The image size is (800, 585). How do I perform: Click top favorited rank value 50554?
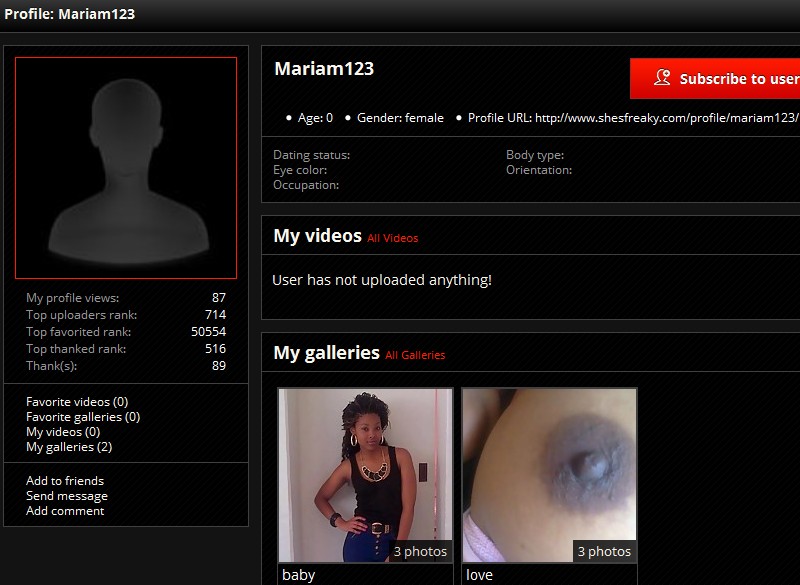coord(208,332)
